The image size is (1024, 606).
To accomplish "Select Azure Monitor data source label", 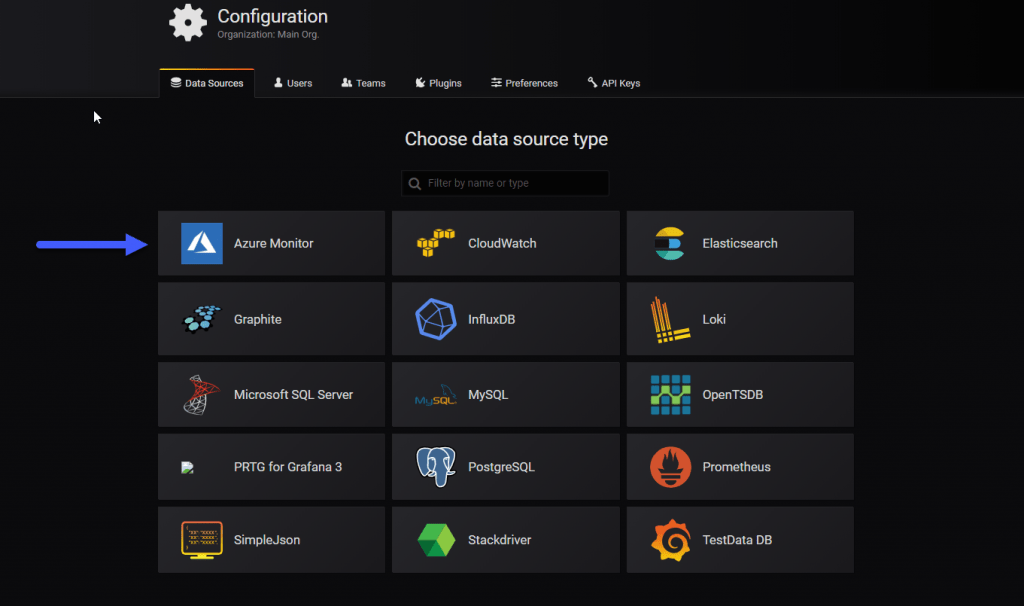I will [274, 244].
